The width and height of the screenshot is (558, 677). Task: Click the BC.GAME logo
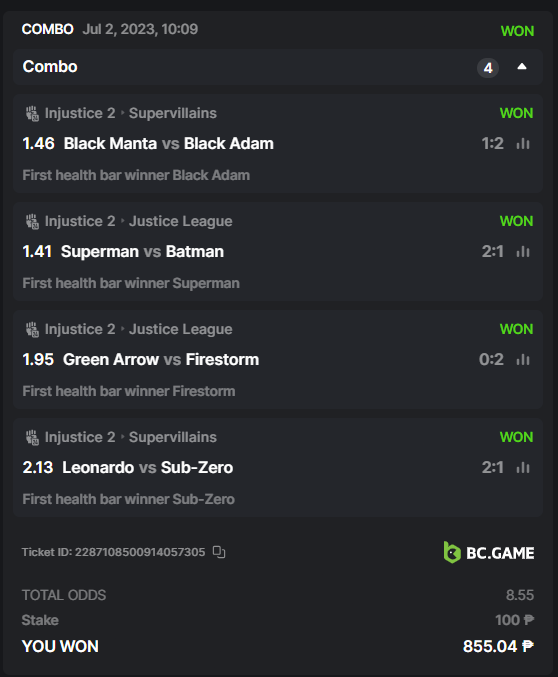tap(488, 553)
